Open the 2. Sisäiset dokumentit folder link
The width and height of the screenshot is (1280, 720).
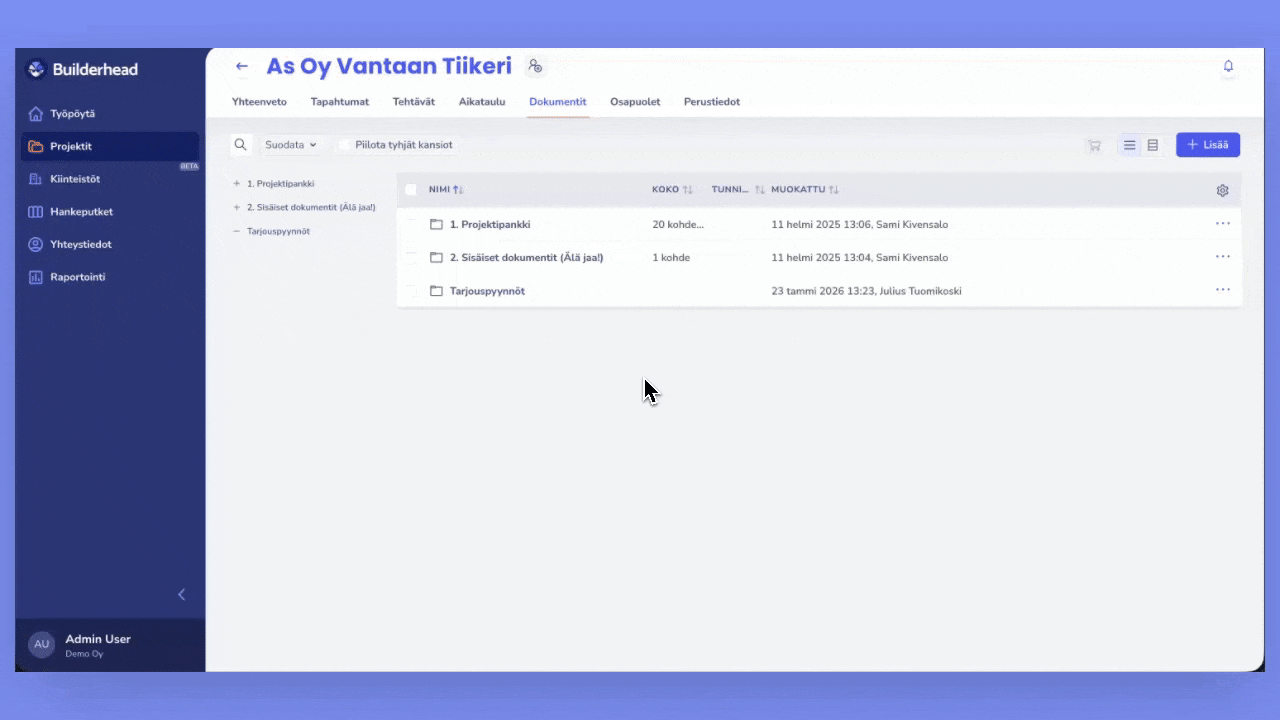pos(526,258)
